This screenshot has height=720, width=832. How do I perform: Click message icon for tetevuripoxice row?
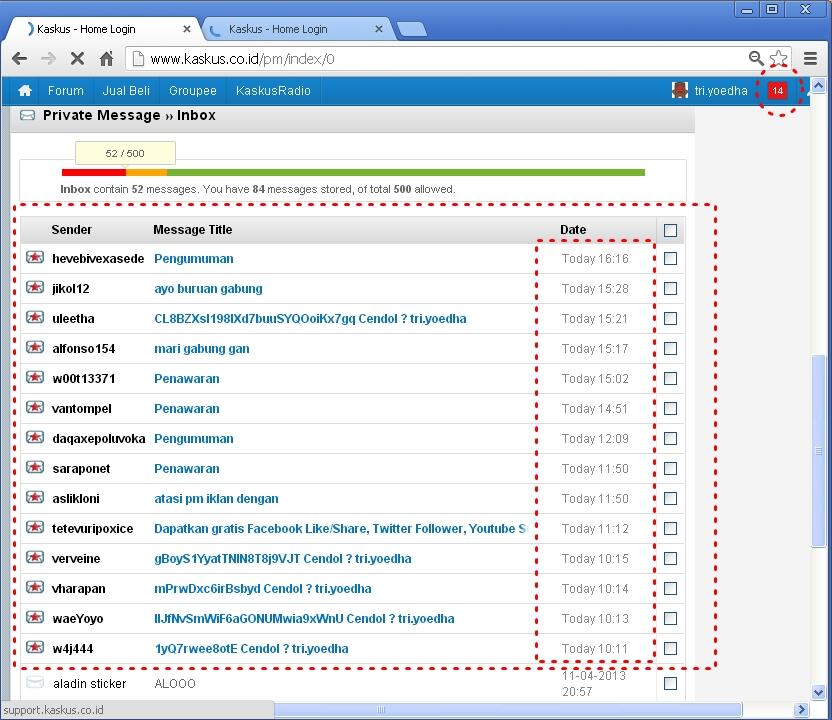[35, 527]
